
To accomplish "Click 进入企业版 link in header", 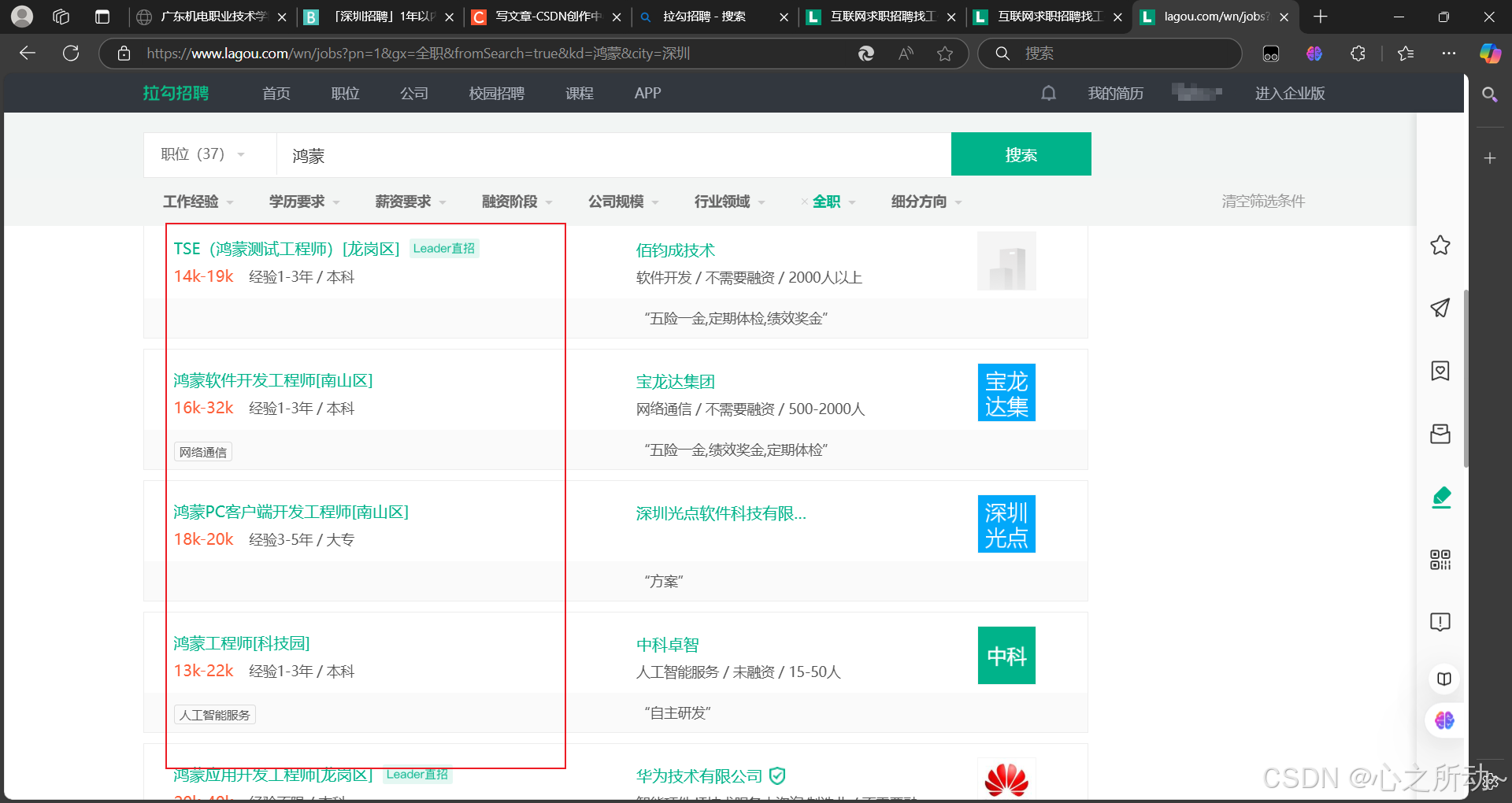I will point(1290,94).
